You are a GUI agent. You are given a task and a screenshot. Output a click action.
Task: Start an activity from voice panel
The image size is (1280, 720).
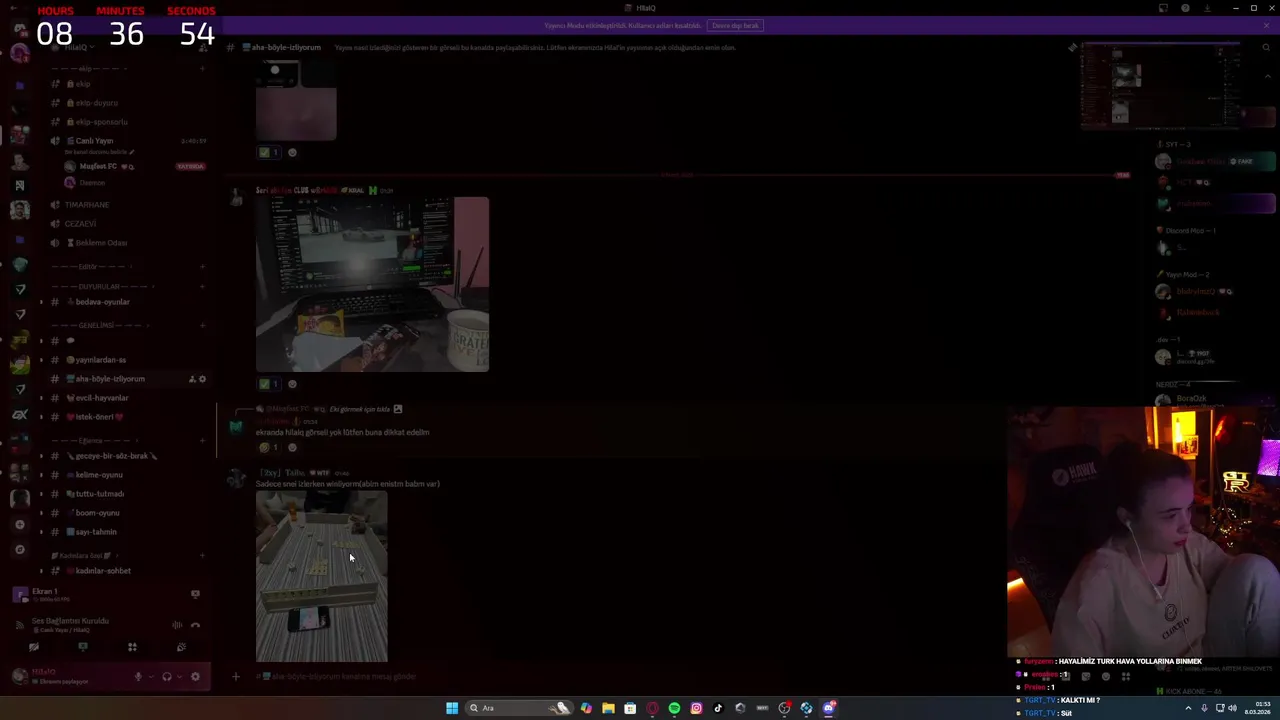coord(132,647)
